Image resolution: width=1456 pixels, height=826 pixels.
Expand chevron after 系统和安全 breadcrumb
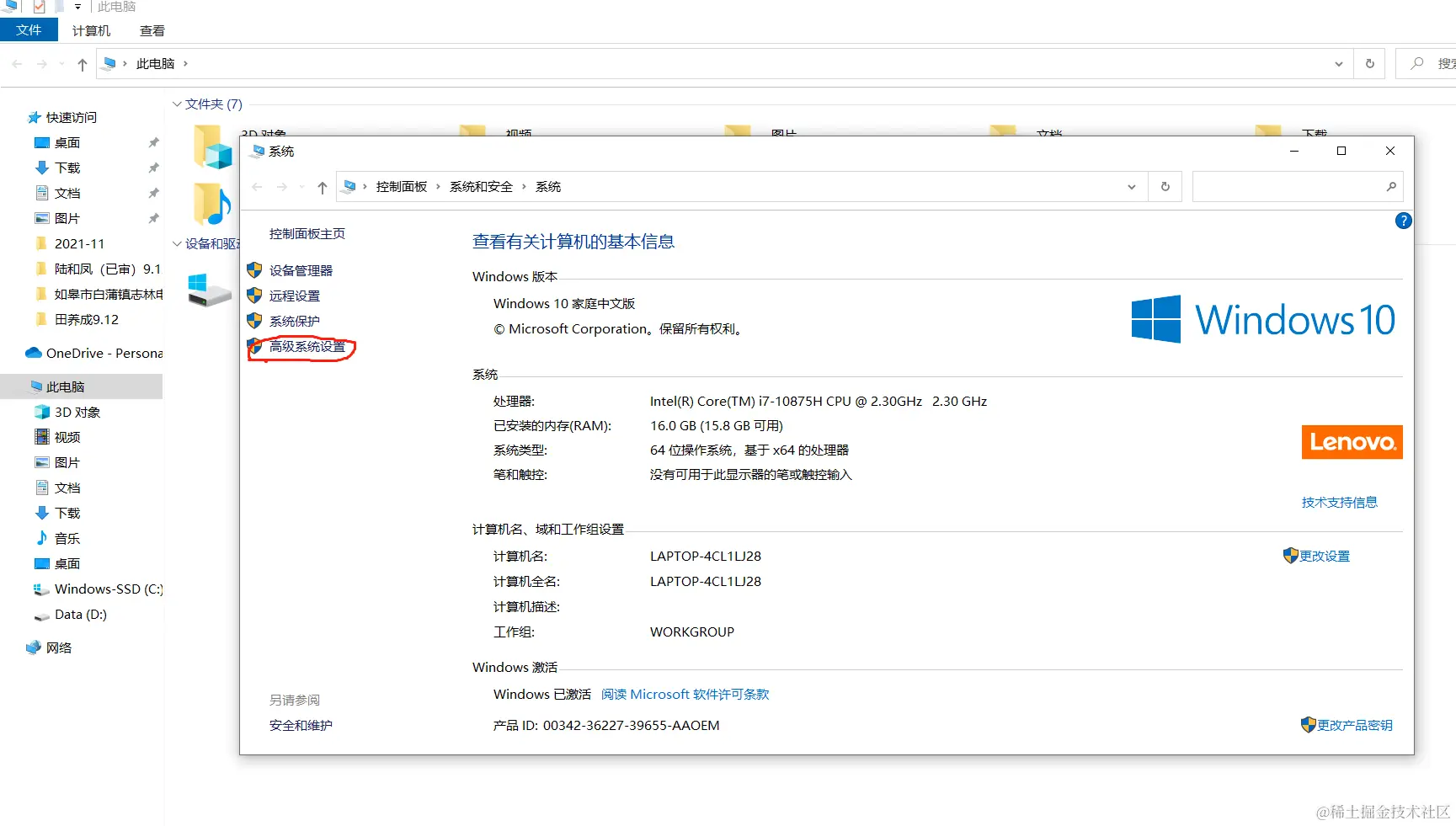(524, 187)
